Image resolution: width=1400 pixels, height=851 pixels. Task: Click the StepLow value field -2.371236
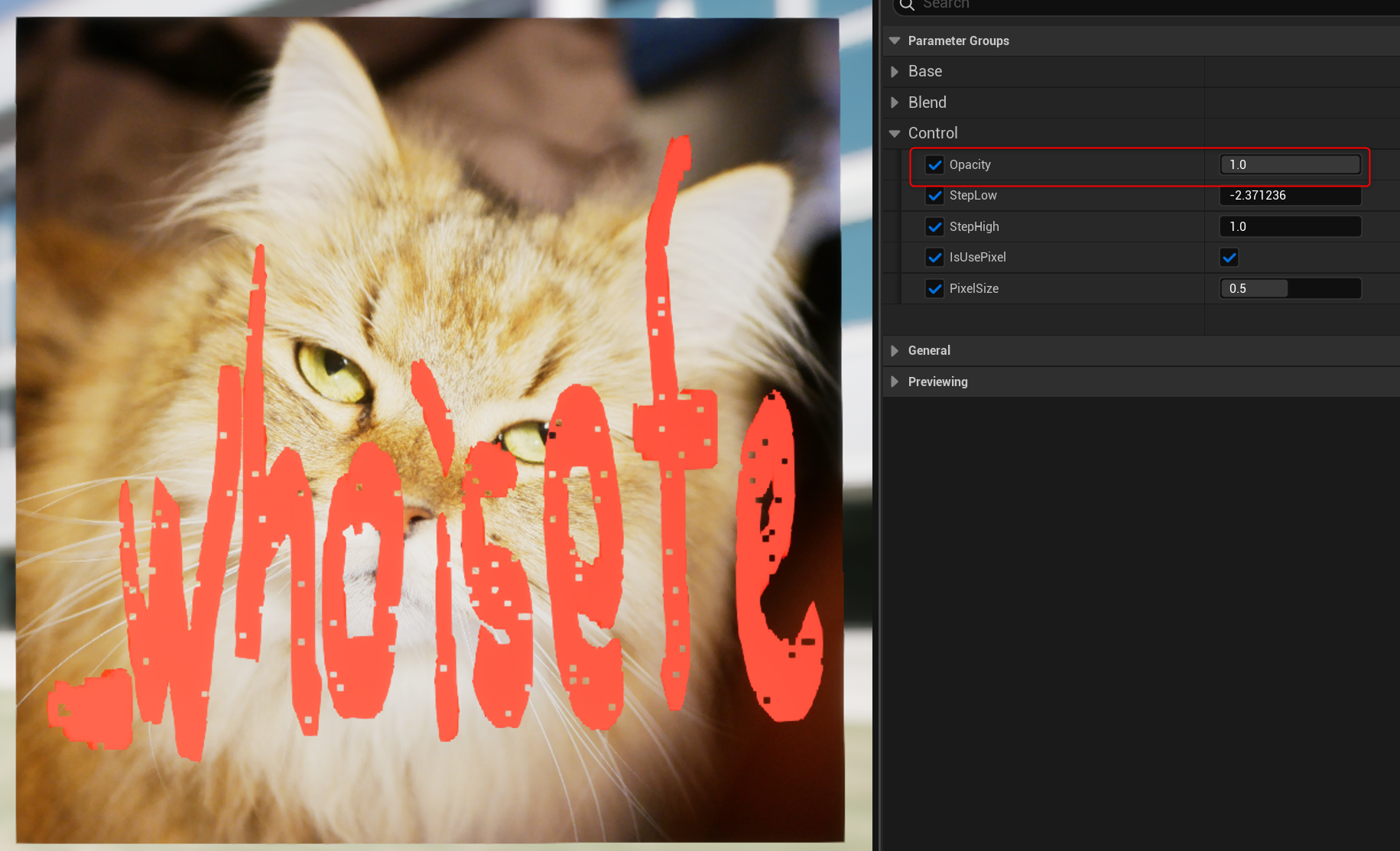click(1290, 196)
